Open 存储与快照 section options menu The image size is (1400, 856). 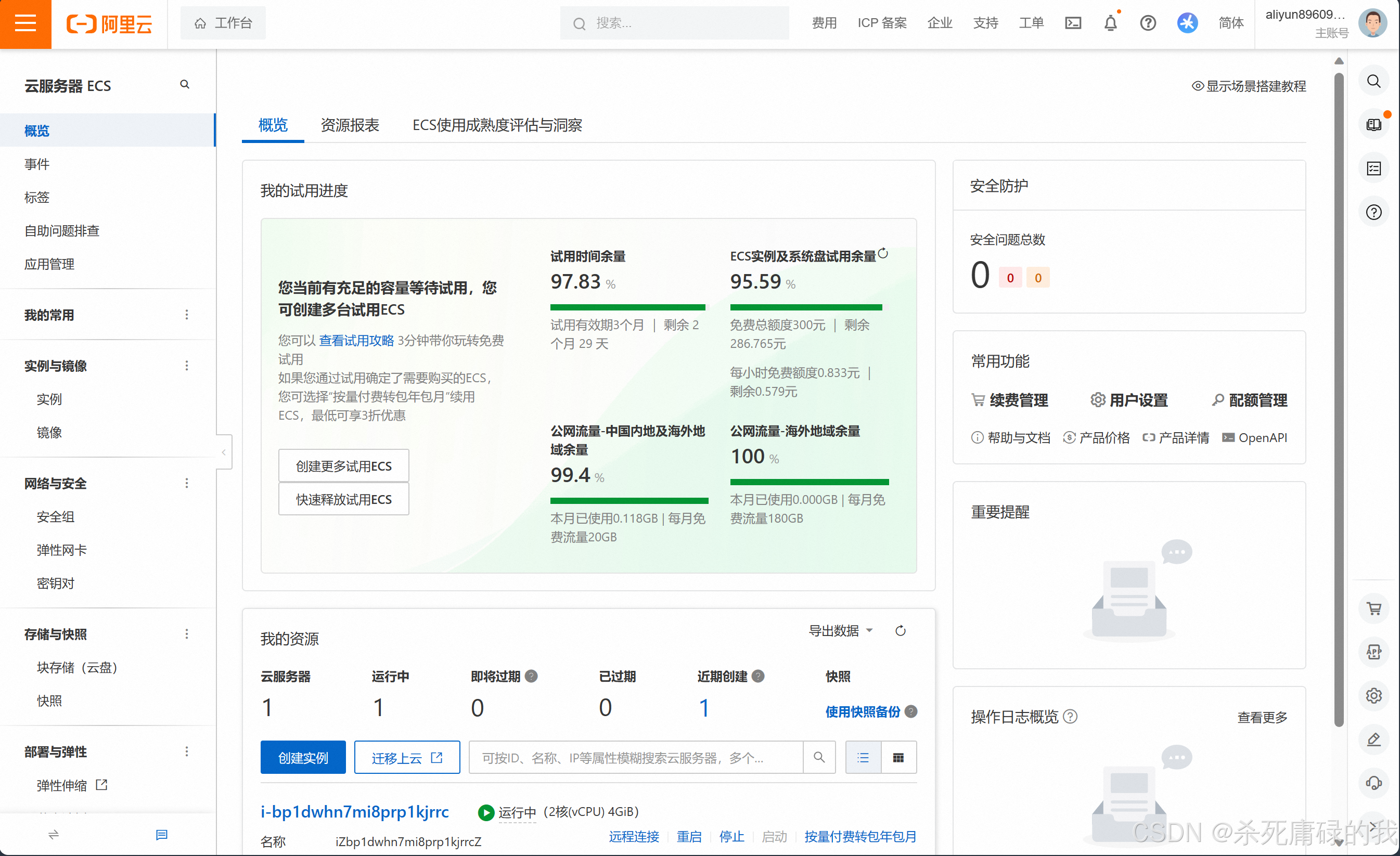point(186,634)
